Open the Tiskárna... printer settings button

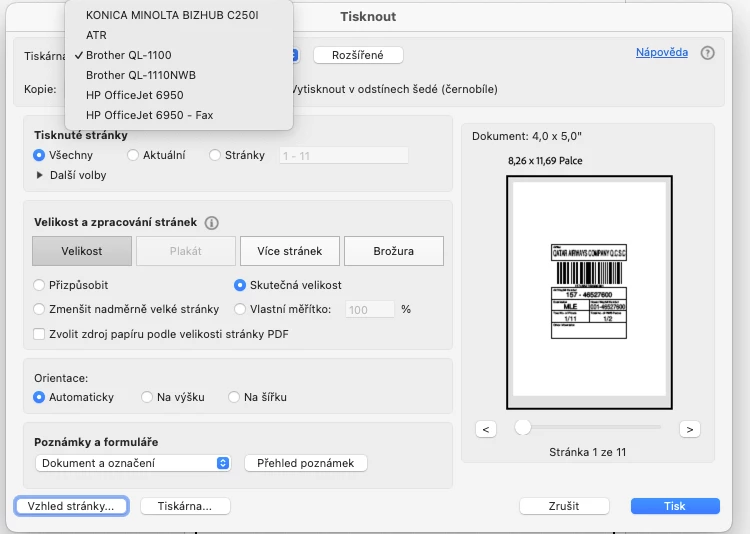185,506
